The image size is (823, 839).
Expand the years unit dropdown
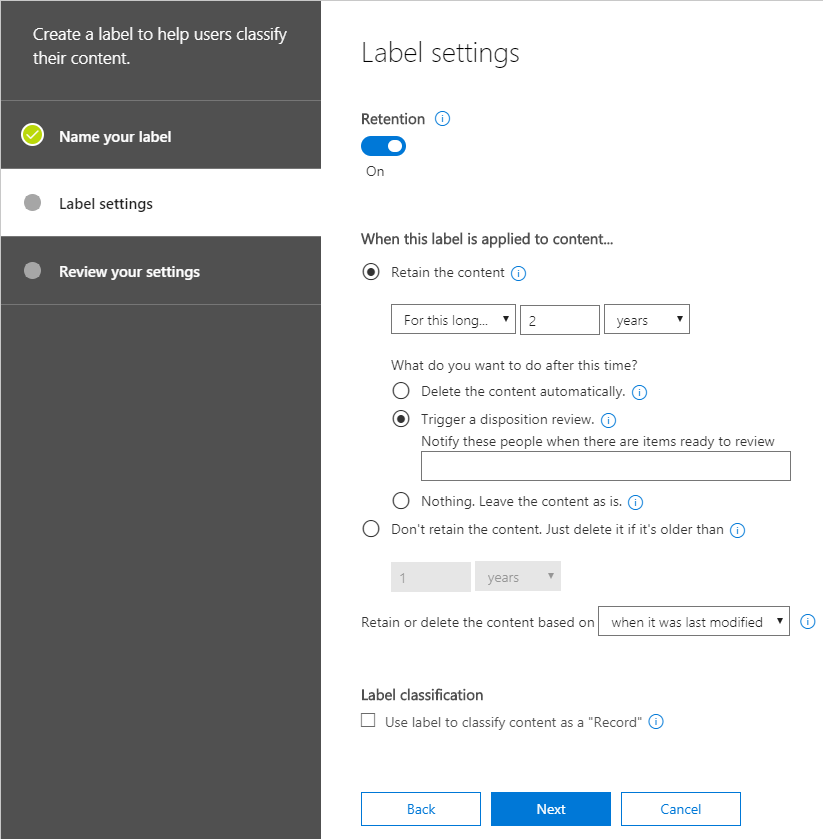point(646,320)
